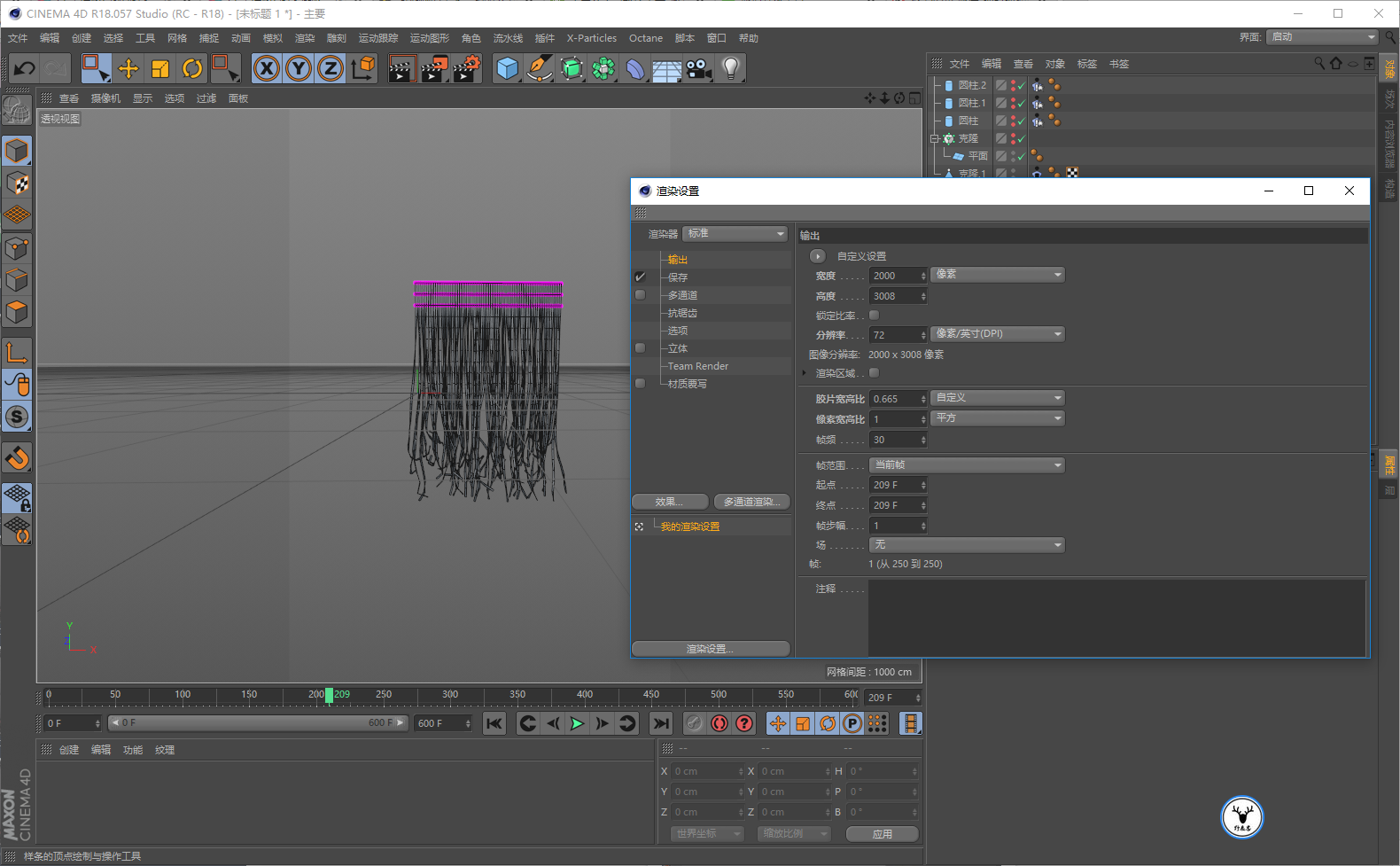Toggle the Lock Ratio (锁定比率) checkbox
This screenshot has width=1400, height=866.
click(x=875, y=316)
